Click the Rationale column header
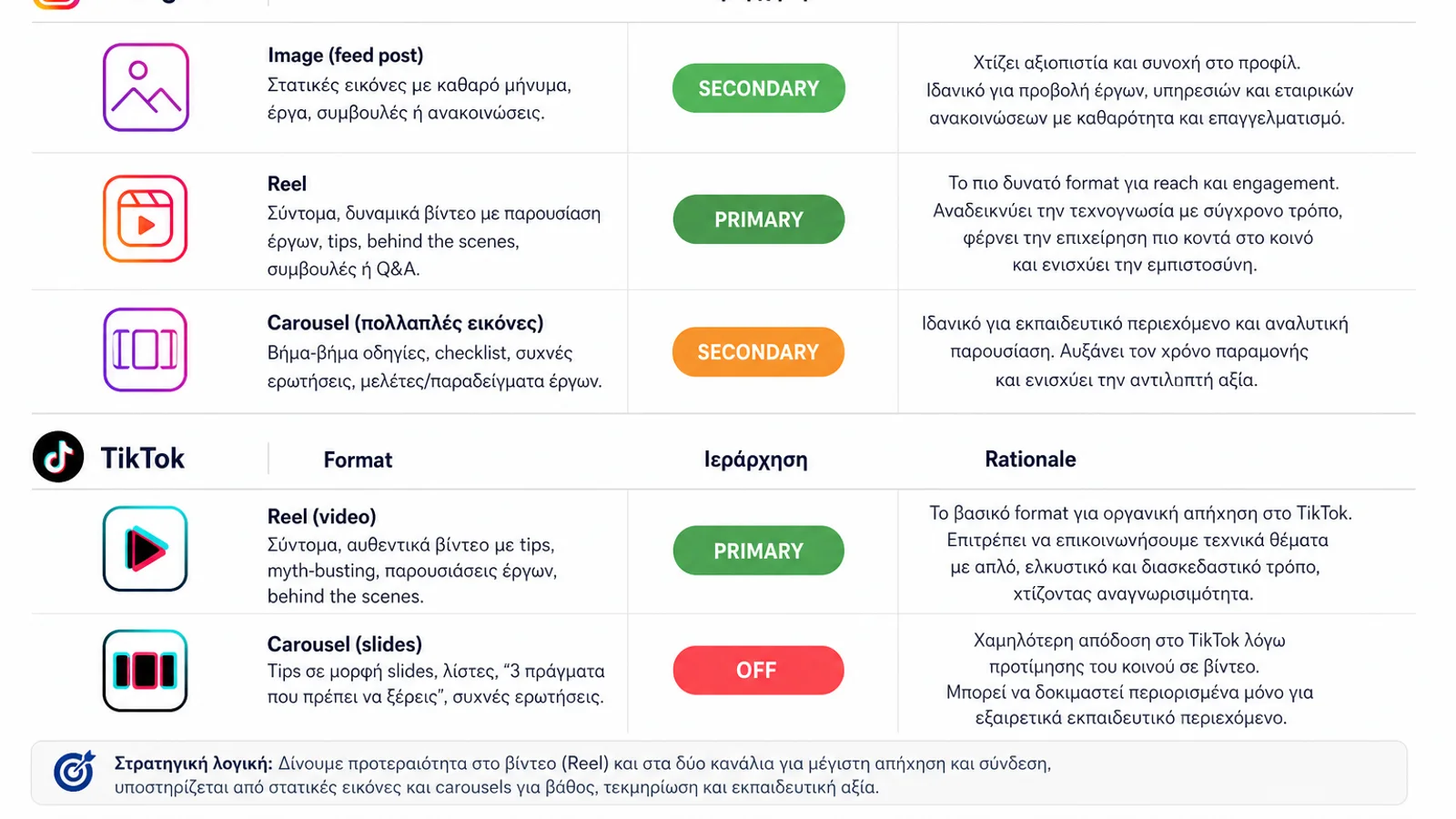The width and height of the screenshot is (1456, 819). pyautogui.click(x=1030, y=460)
